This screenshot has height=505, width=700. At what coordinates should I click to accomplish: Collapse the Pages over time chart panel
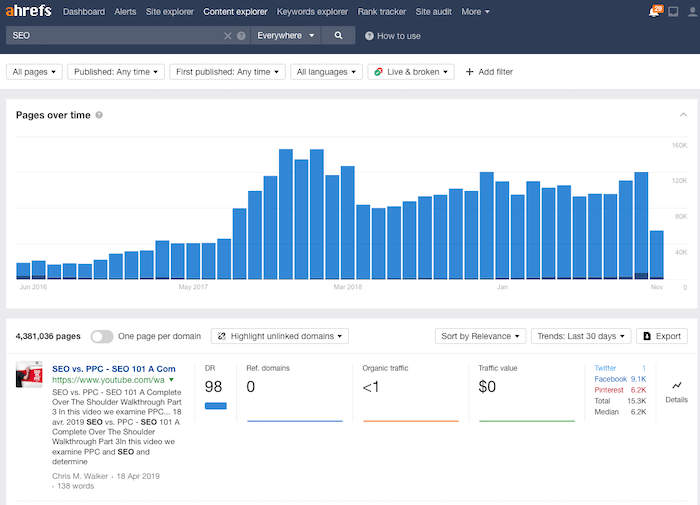pyautogui.click(x=683, y=115)
